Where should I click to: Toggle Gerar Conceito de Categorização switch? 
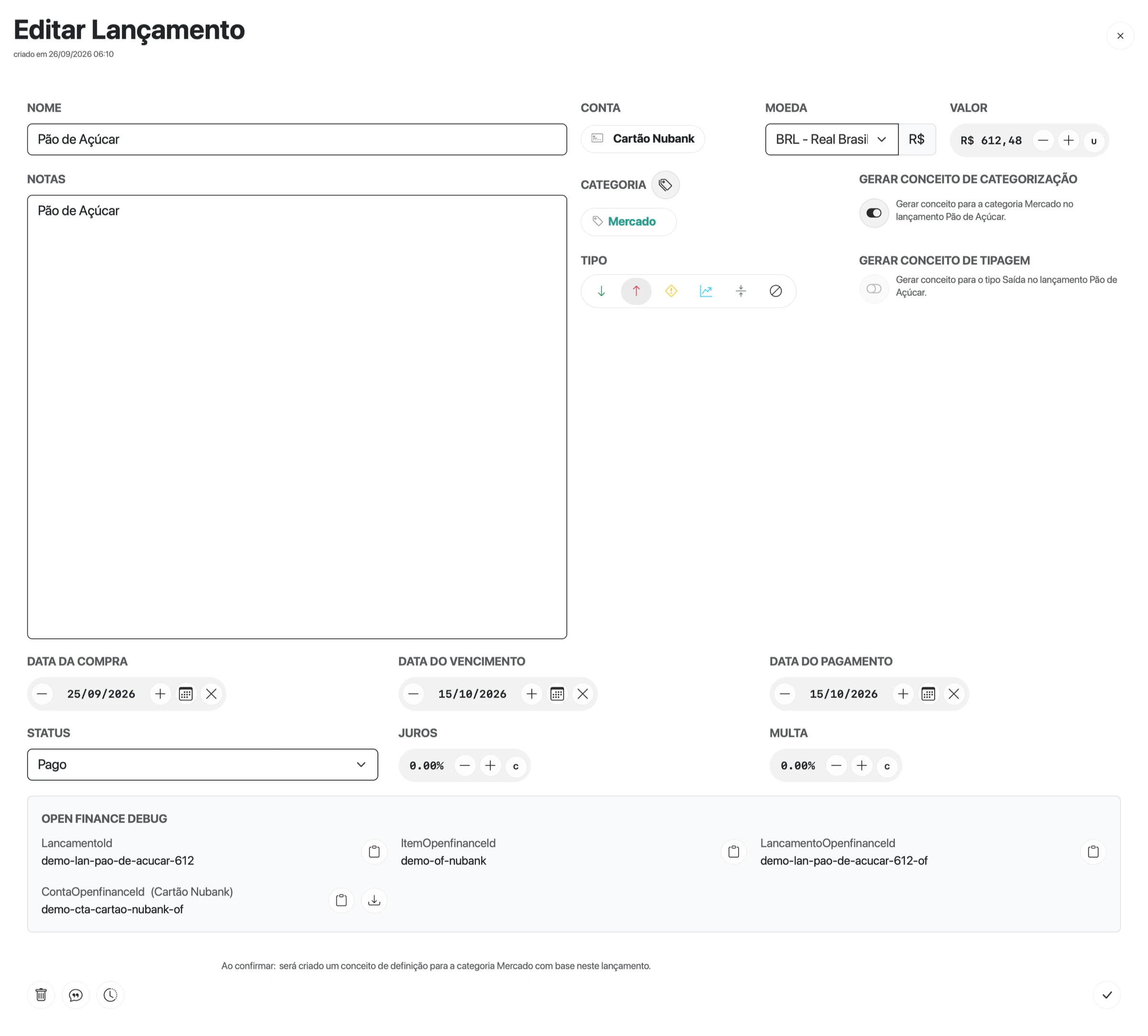873,213
